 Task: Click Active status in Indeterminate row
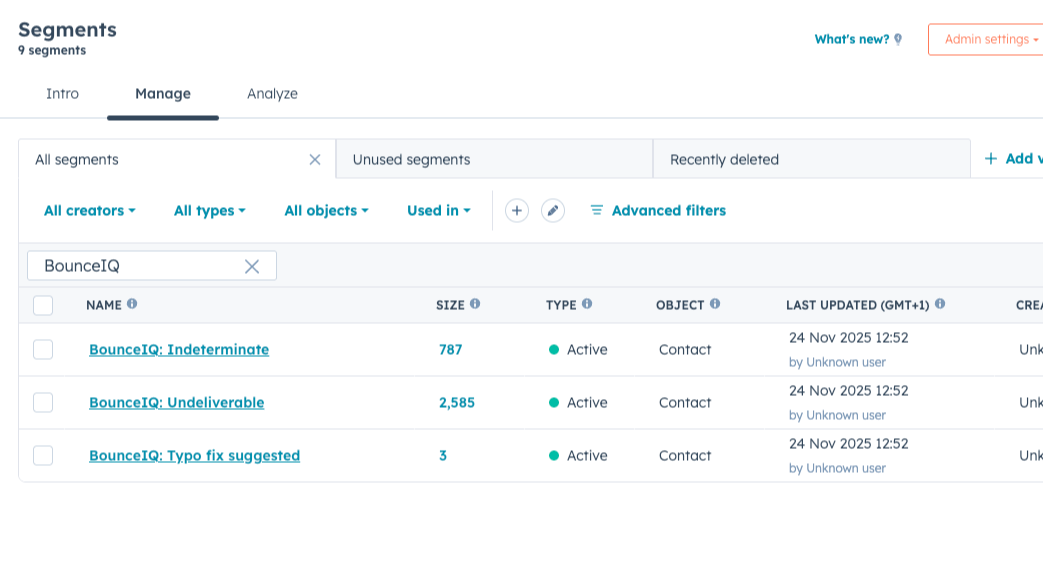[x=578, y=349]
